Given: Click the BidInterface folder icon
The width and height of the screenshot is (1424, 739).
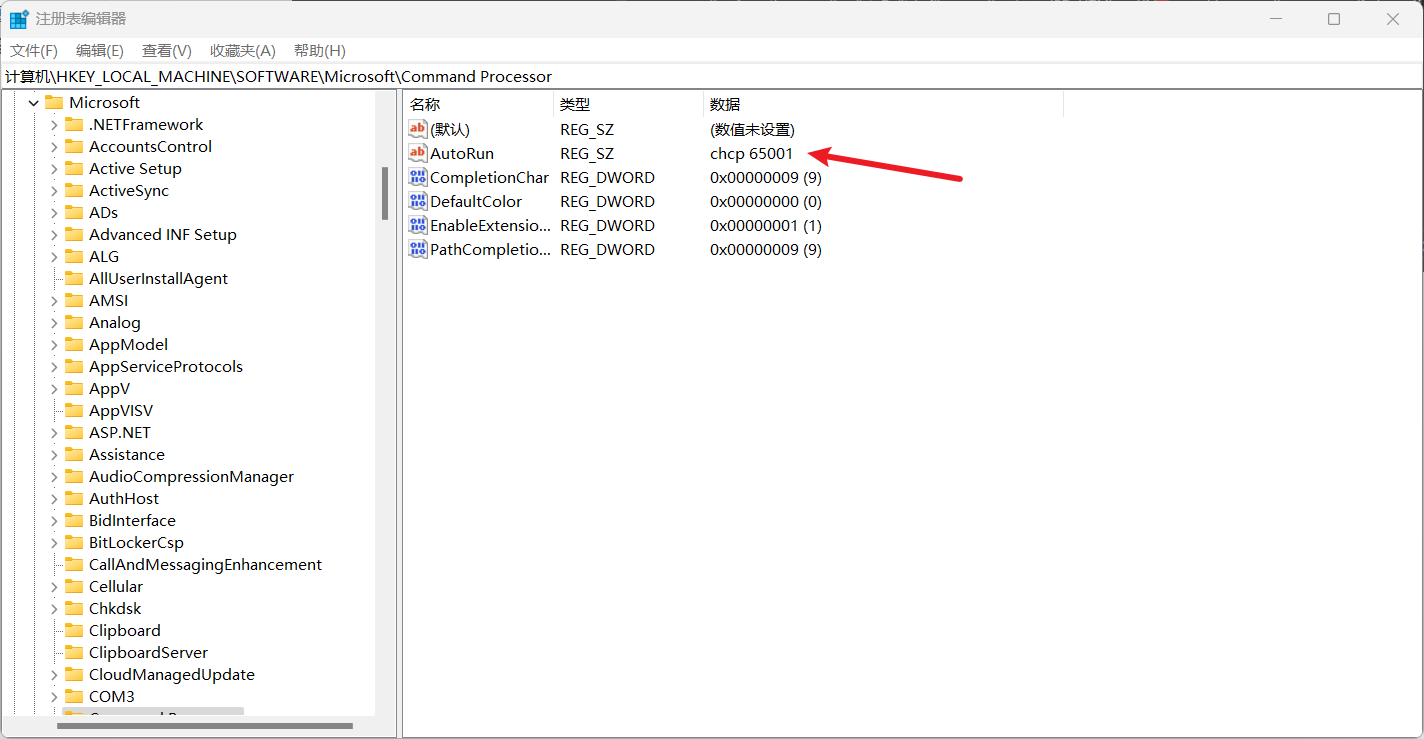Looking at the screenshot, I should [74, 521].
